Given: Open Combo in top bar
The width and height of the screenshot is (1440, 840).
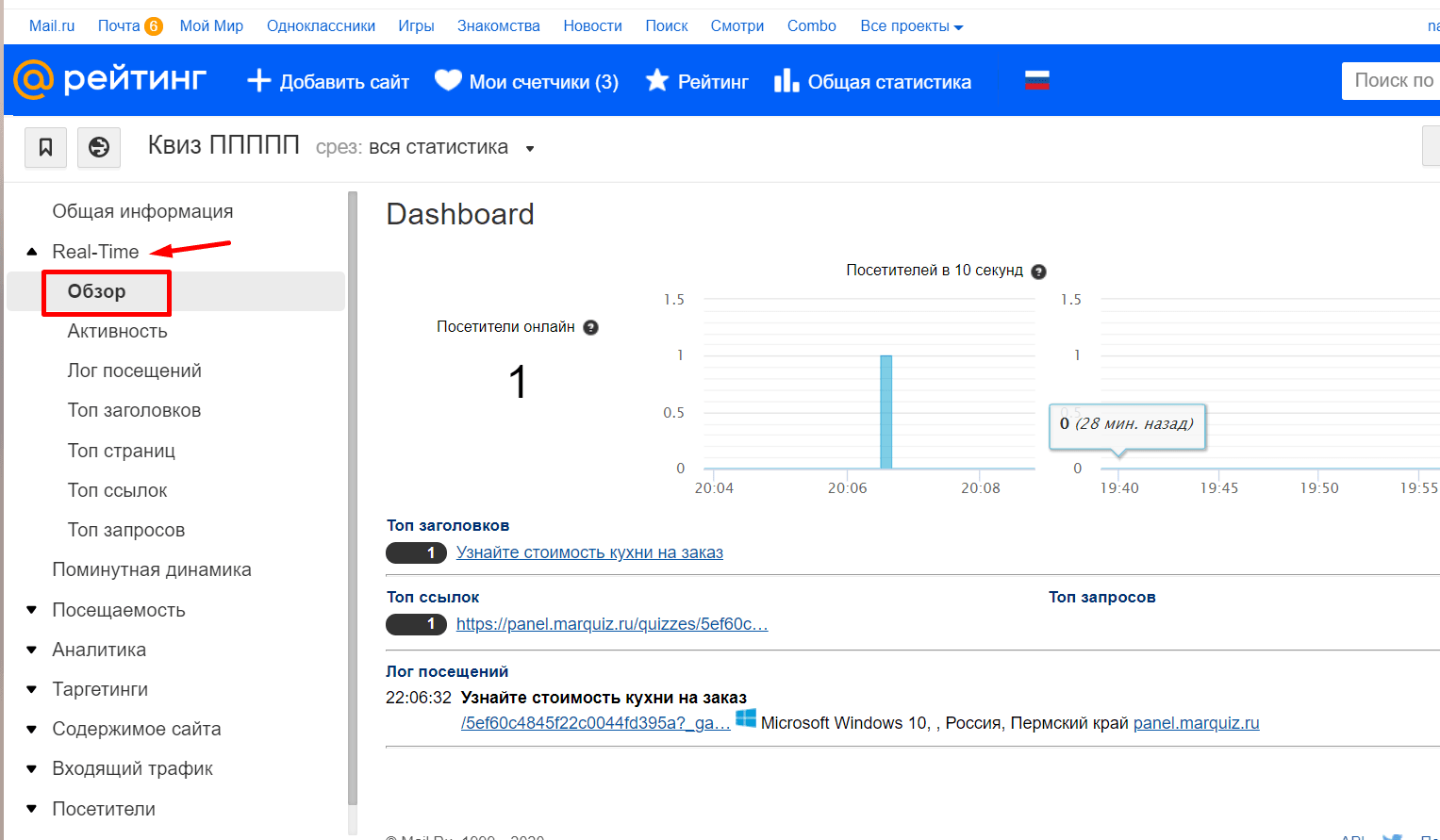Looking at the screenshot, I should point(812,26).
